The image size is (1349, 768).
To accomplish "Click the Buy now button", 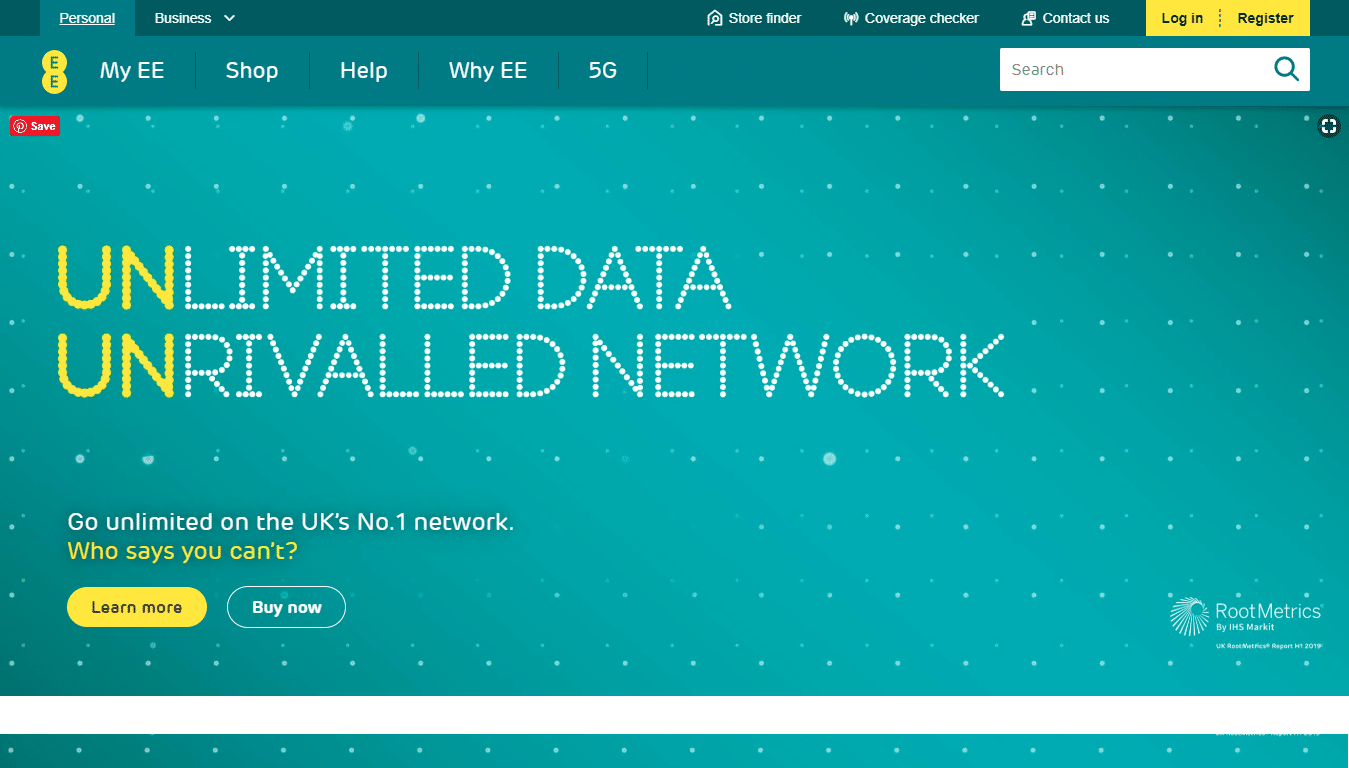I will click(x=287, y=607).
